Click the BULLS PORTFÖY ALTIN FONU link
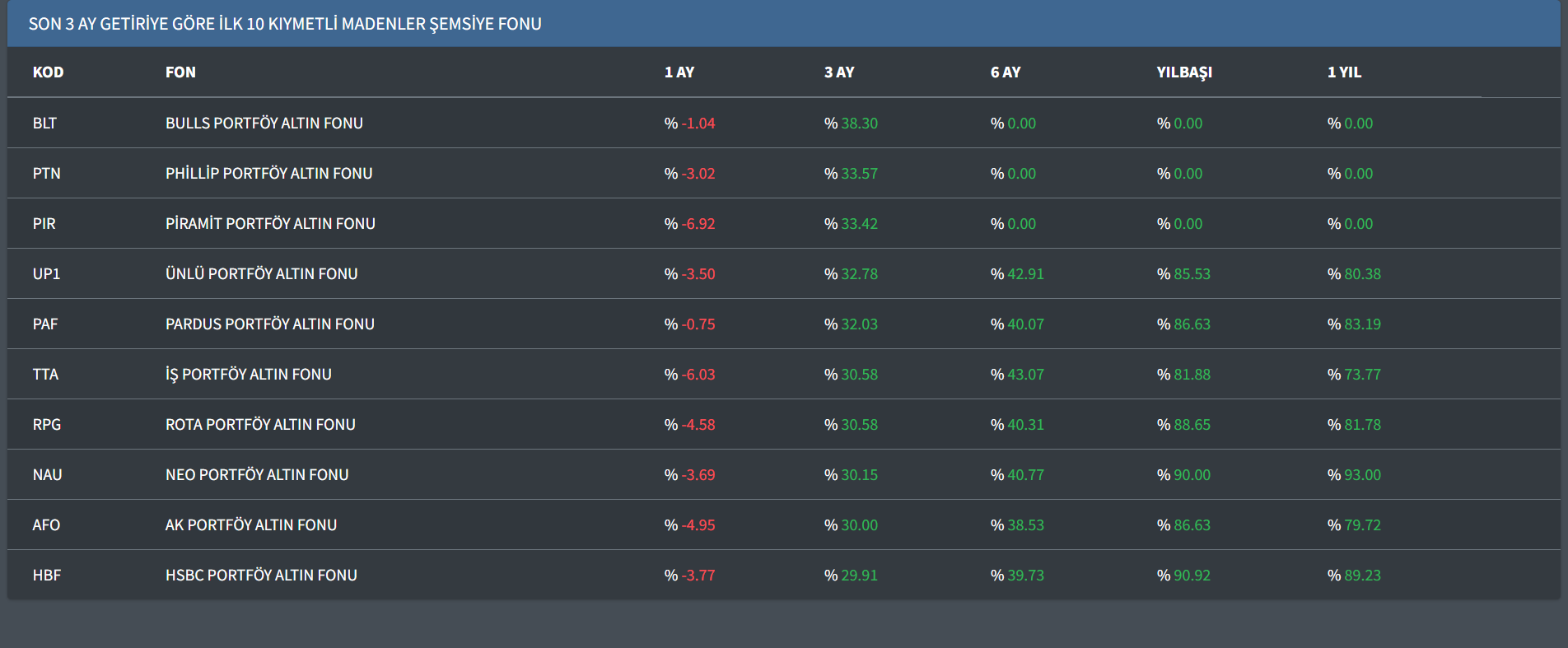Viewport: 1568px width, 648px height. [x=264, y=124]
